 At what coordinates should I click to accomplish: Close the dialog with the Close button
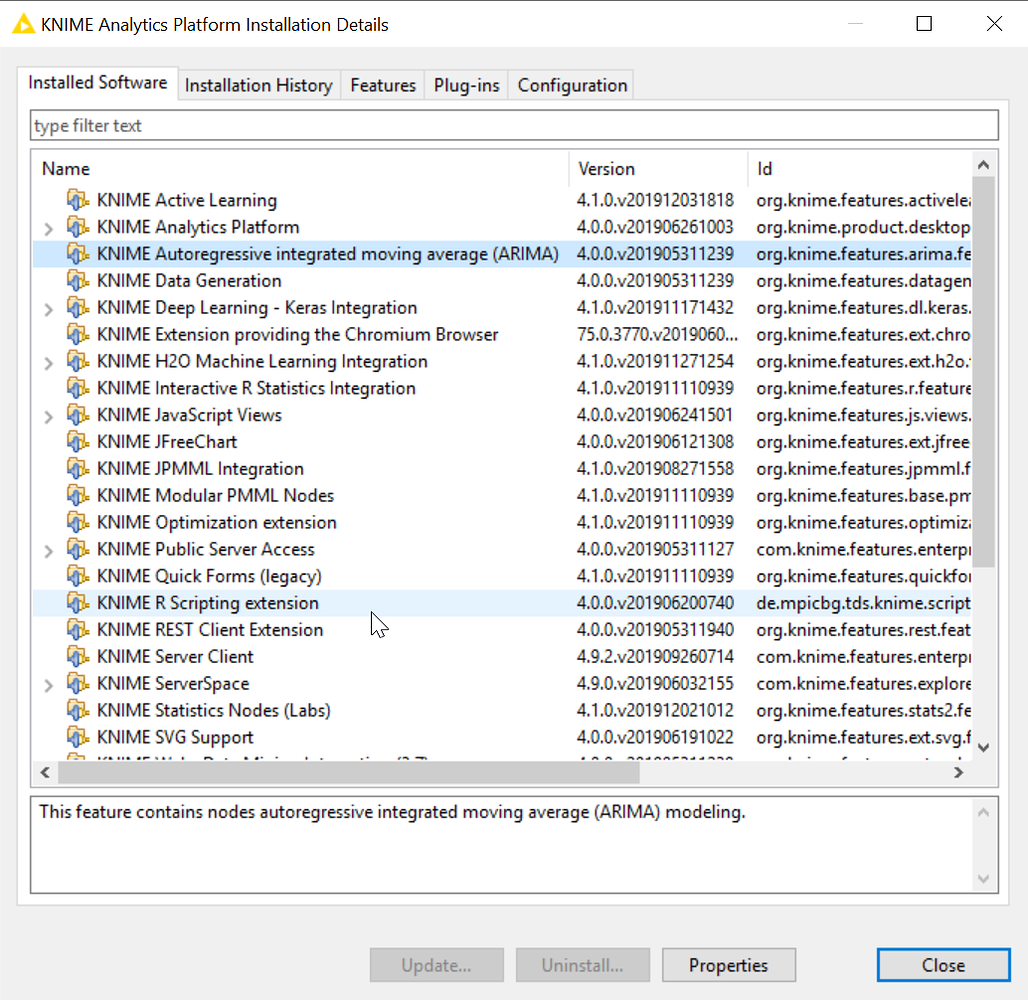click(x=942, y=964)
